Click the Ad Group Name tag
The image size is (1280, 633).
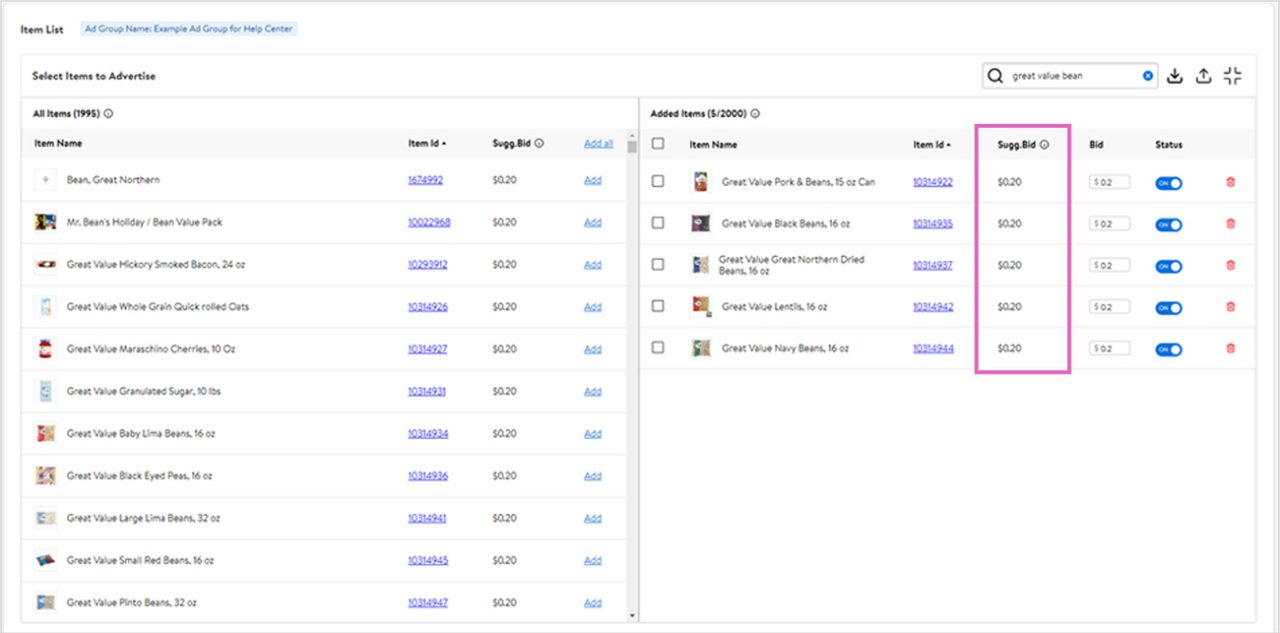189,29
